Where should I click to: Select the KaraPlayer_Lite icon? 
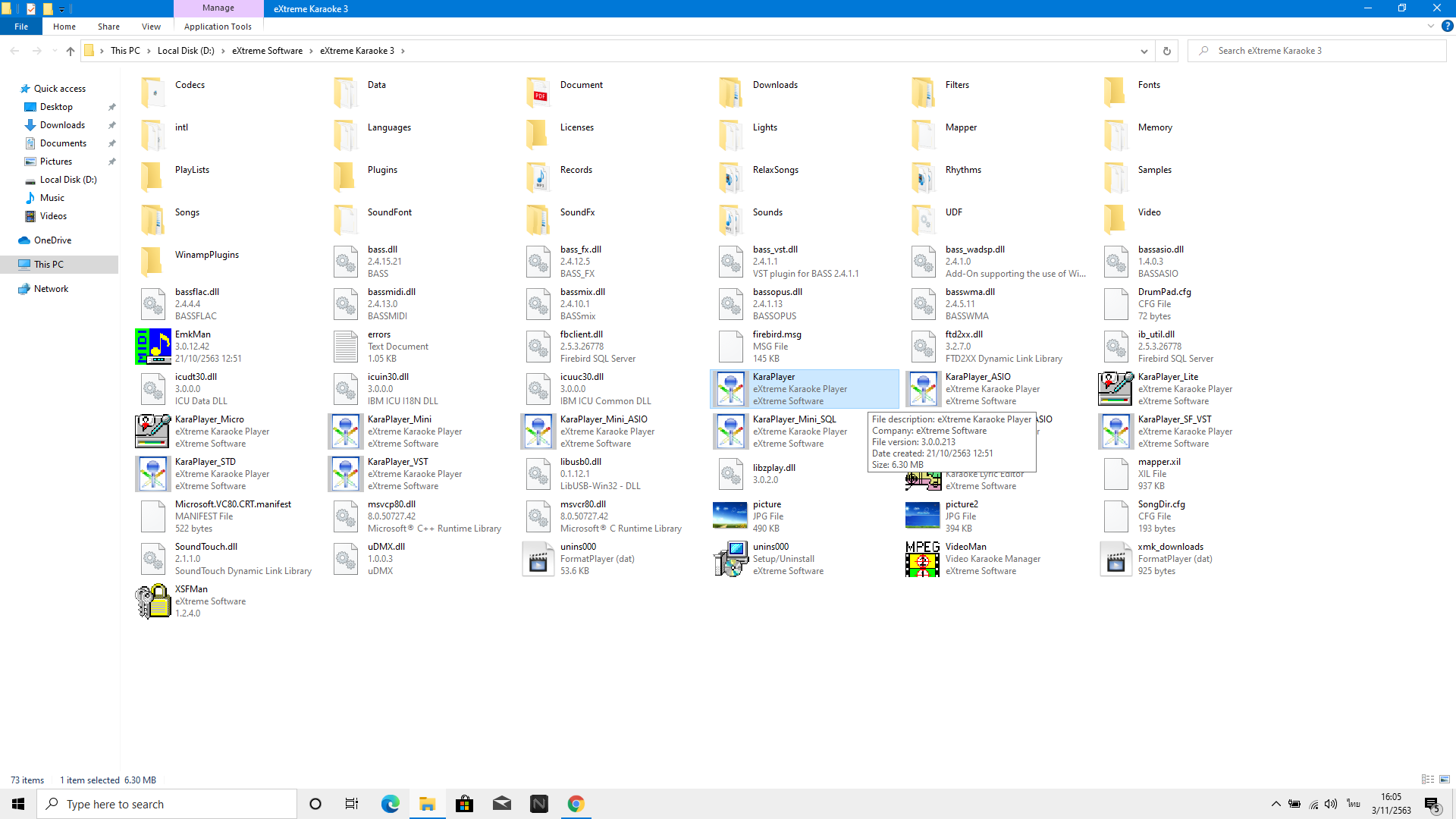1116,389
